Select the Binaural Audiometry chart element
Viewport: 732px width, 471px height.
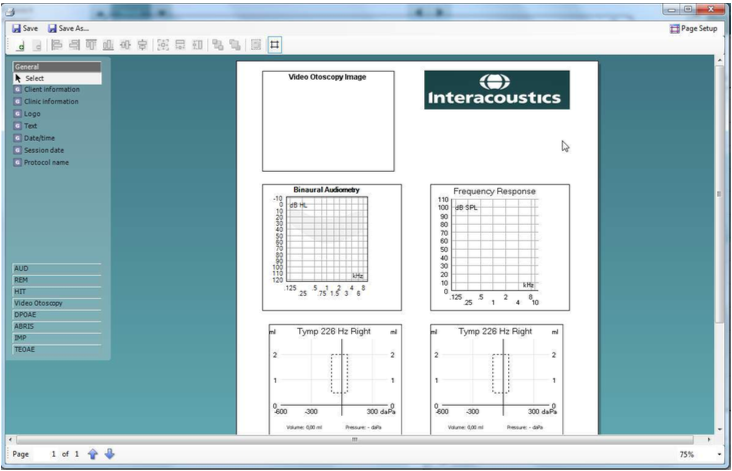[331, 247]
